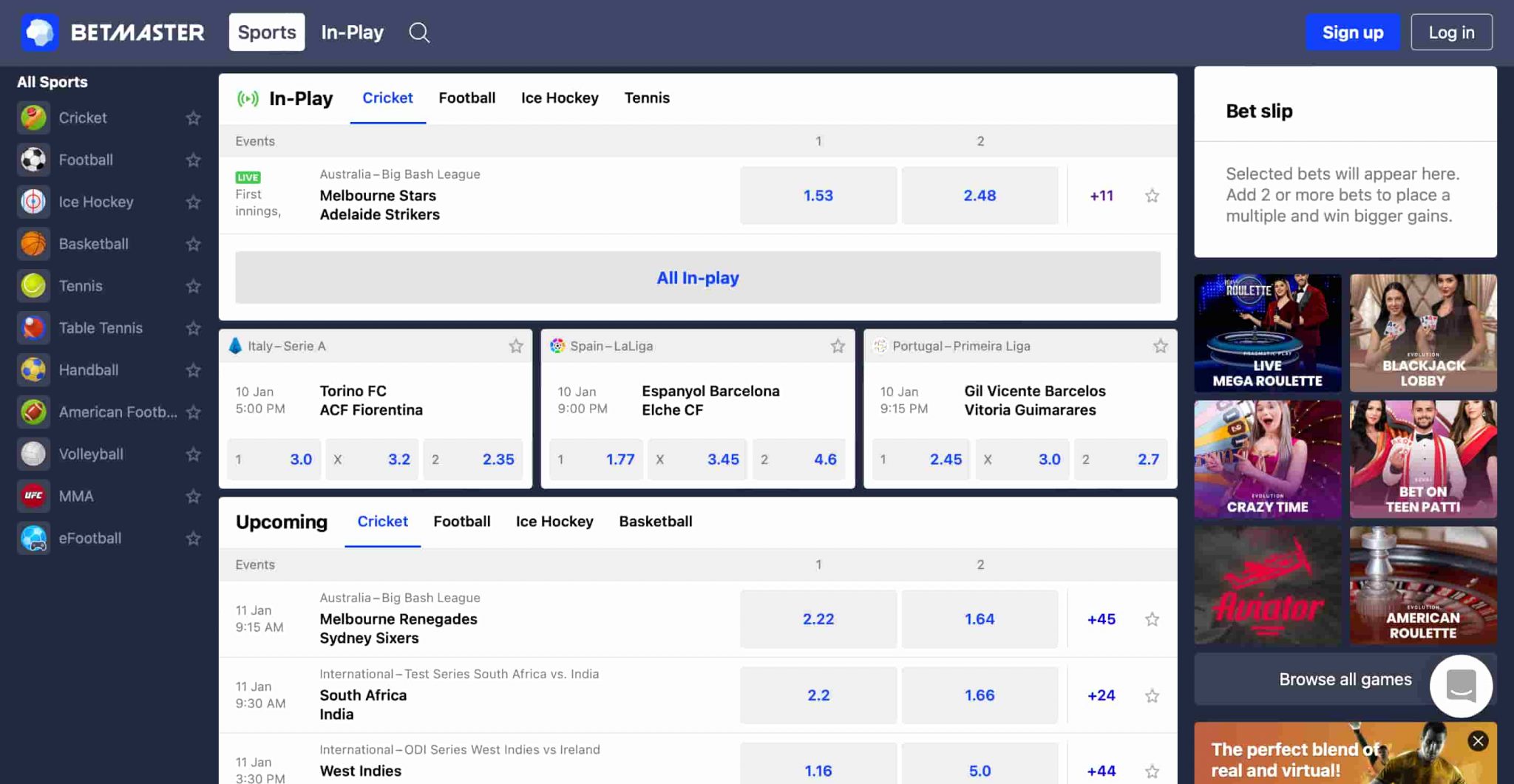Viewport: 1514px width, 784px height.
Task: Expand +11 more markets for Melbourne Stars
Action: point(1101,196)
